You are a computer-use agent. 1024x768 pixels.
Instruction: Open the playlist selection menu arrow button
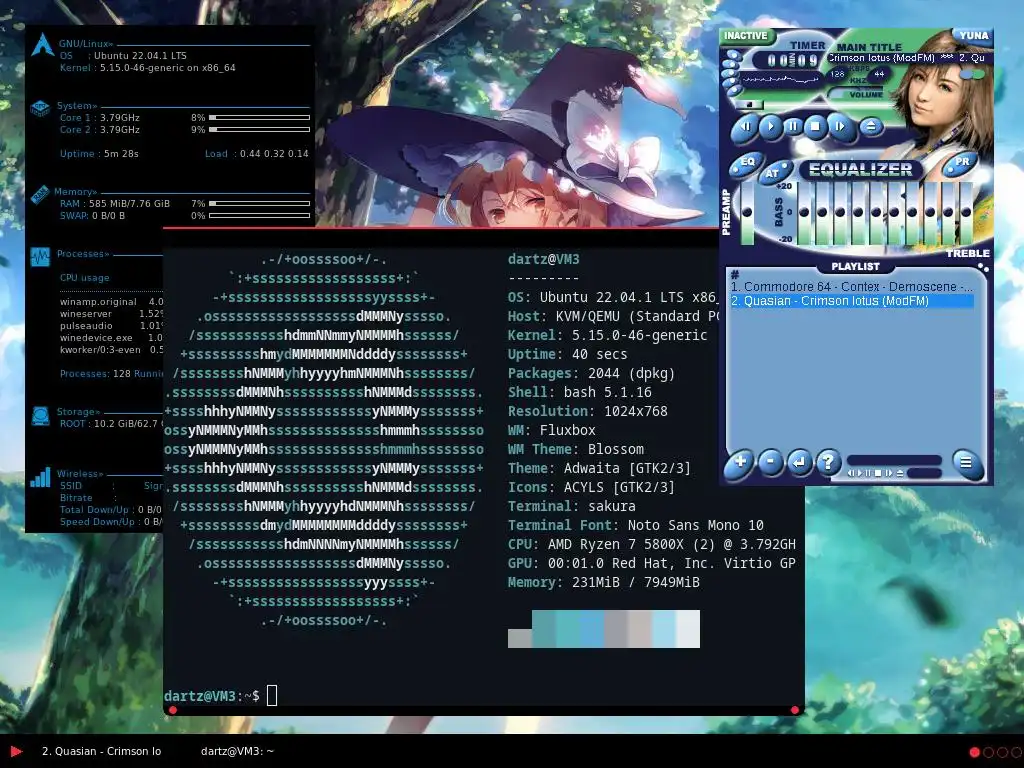pos(799,462)
